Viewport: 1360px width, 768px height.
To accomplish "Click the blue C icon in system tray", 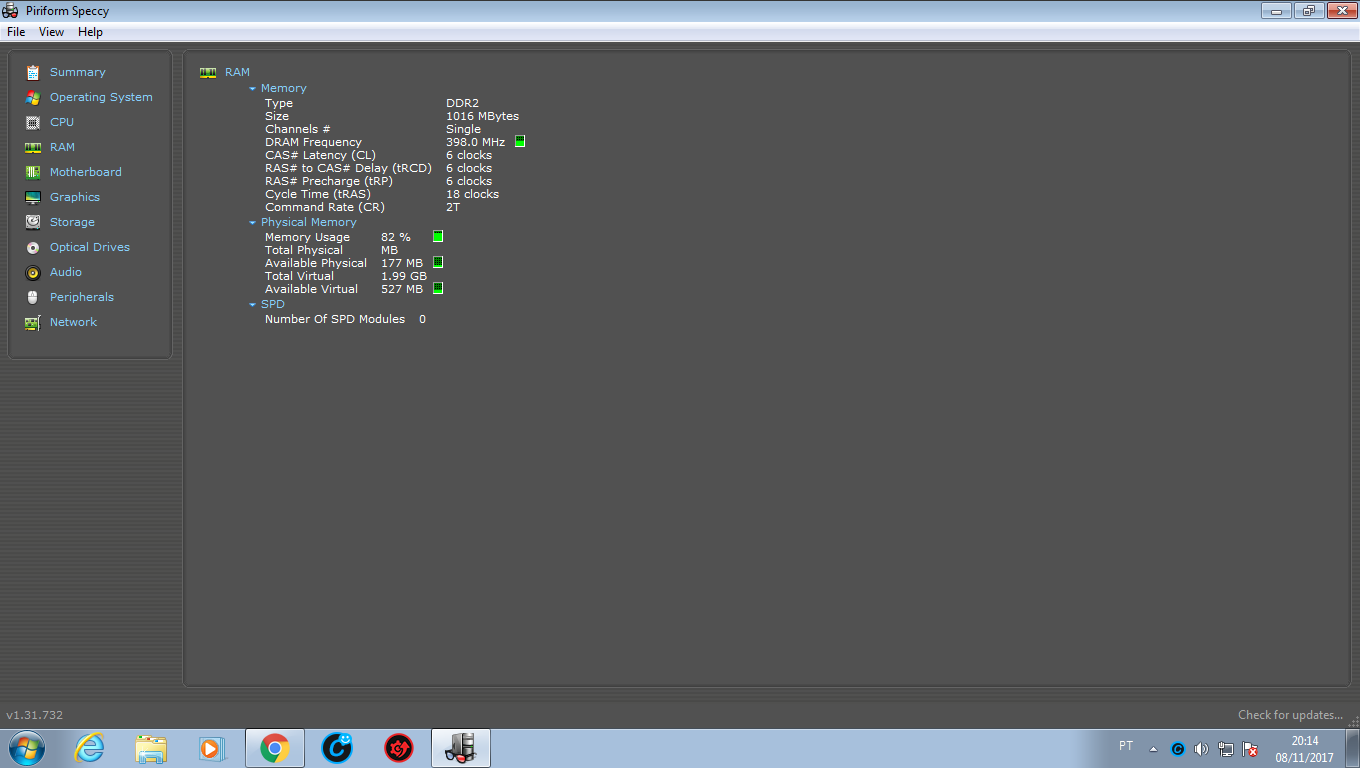I will 1178,748.
